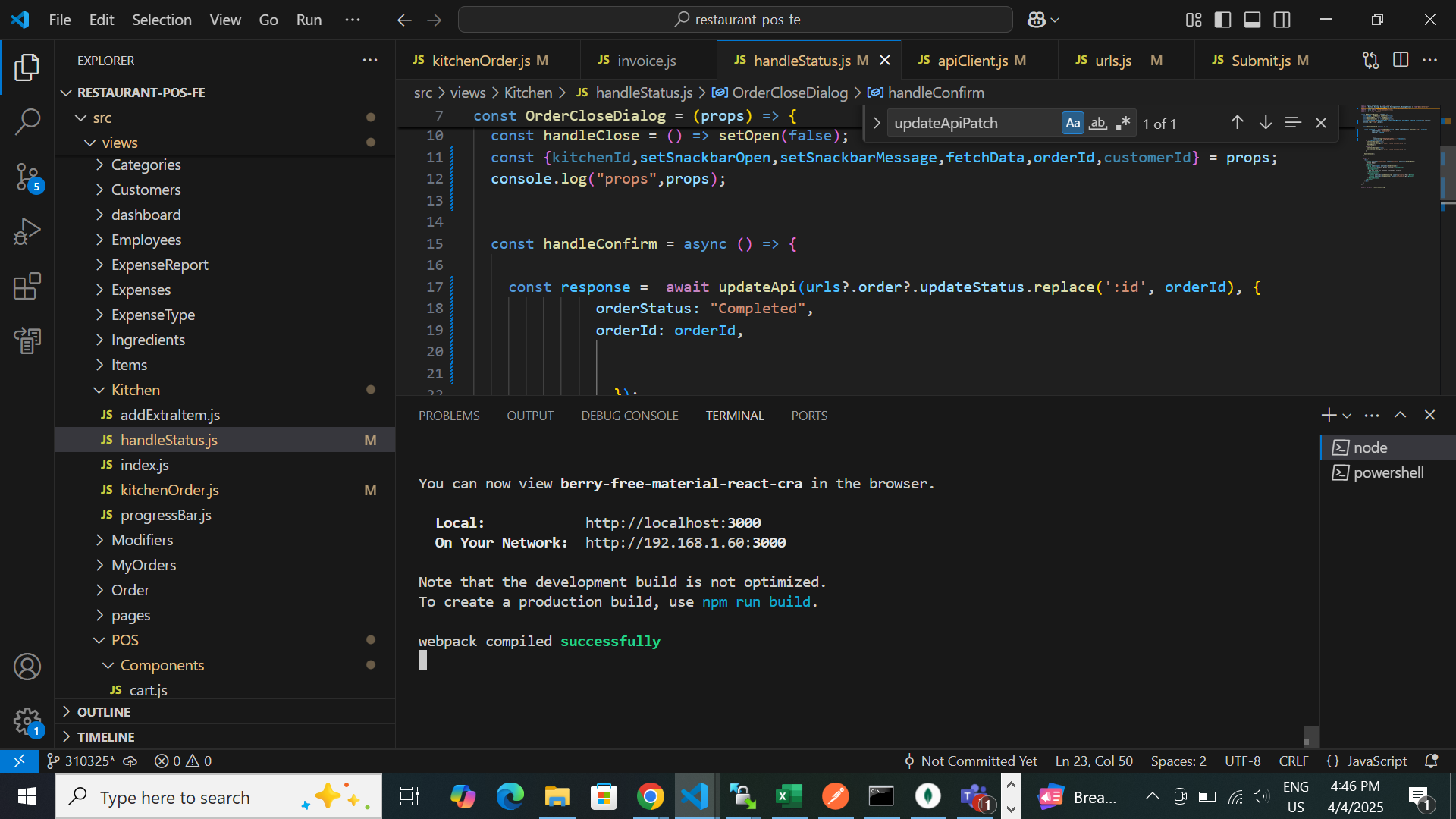Click the Manage gear icon
This screenshot has width=1456, height=819.
click(x=27, y=721)
